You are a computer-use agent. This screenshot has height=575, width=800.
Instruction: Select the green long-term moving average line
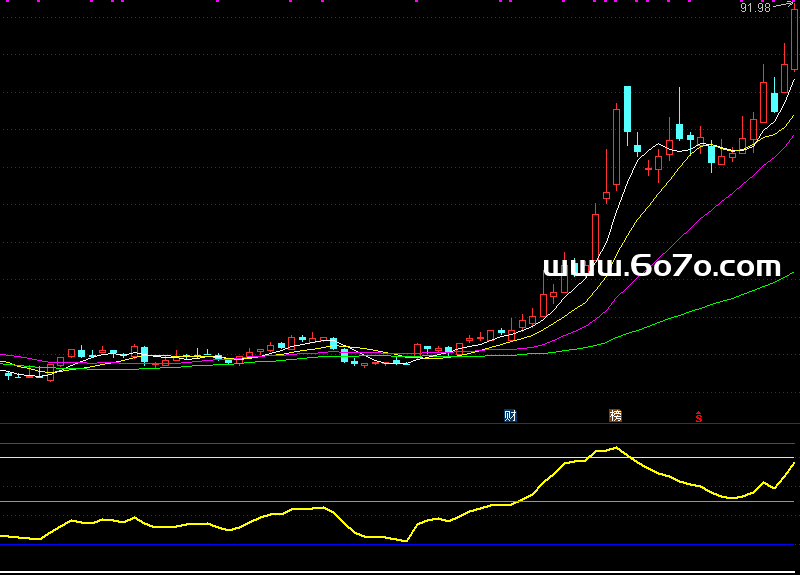coord(700,306)
